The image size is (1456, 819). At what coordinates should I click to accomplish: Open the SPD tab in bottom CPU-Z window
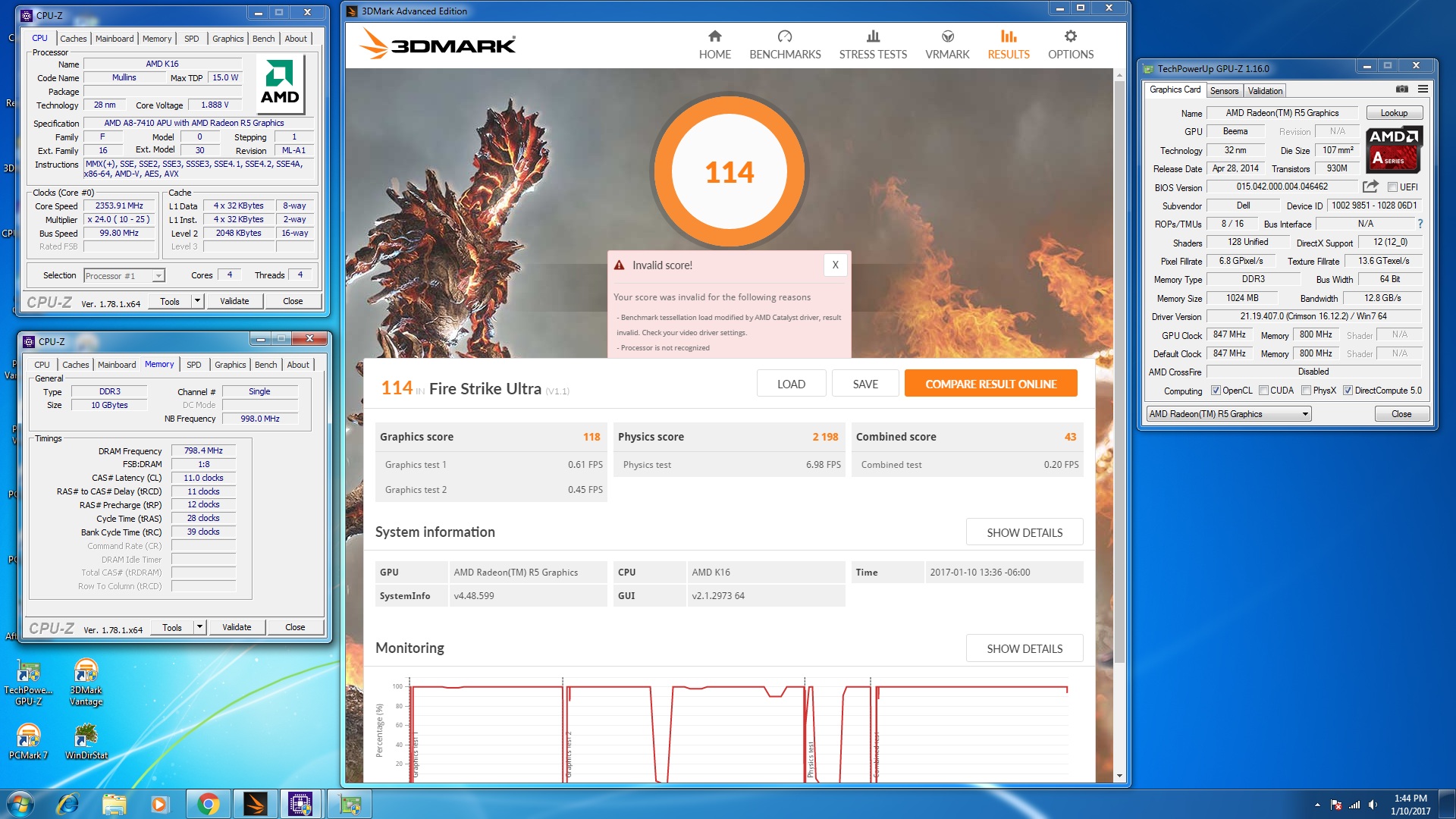194,365
